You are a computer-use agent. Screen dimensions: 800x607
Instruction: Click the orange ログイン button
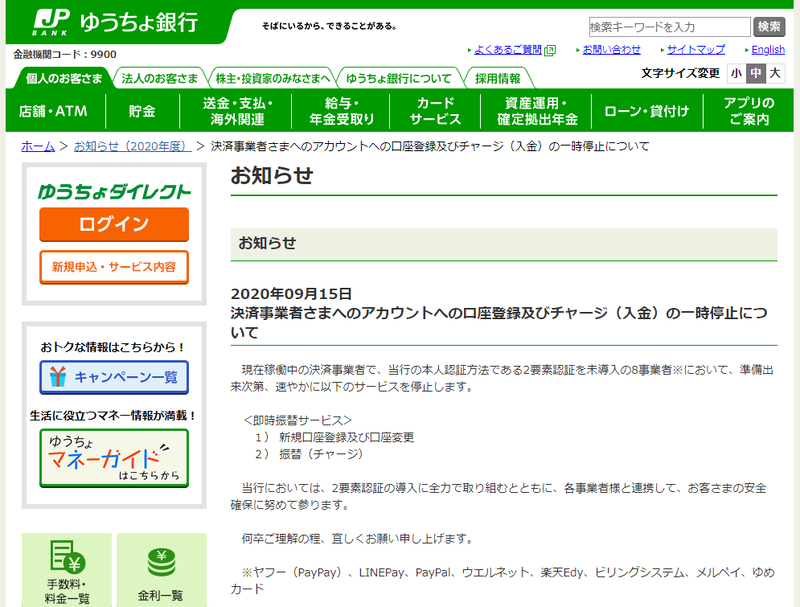(x=114, y=224)
